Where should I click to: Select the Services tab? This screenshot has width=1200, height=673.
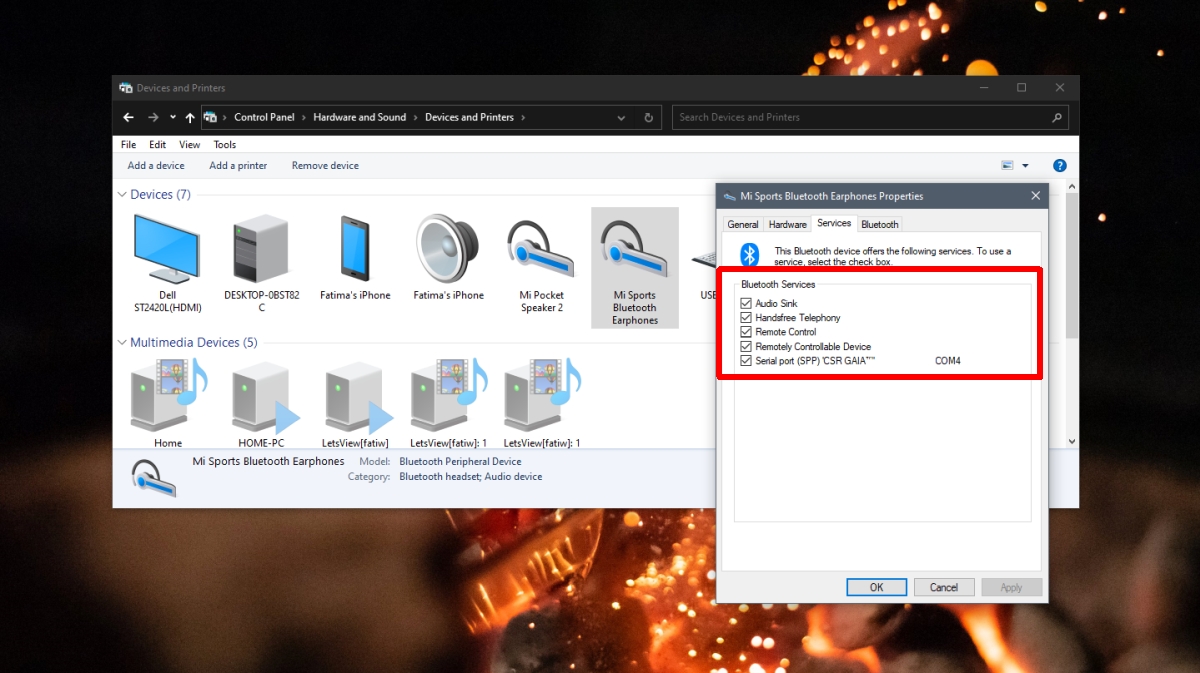[x=834, y=223]
